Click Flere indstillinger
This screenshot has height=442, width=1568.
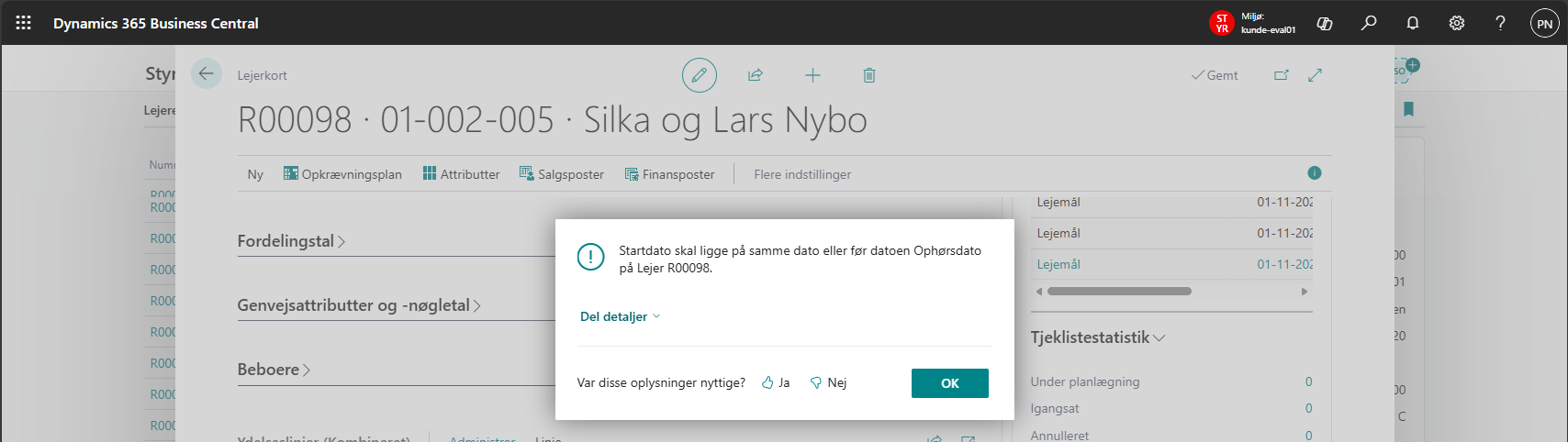[802, 174]
